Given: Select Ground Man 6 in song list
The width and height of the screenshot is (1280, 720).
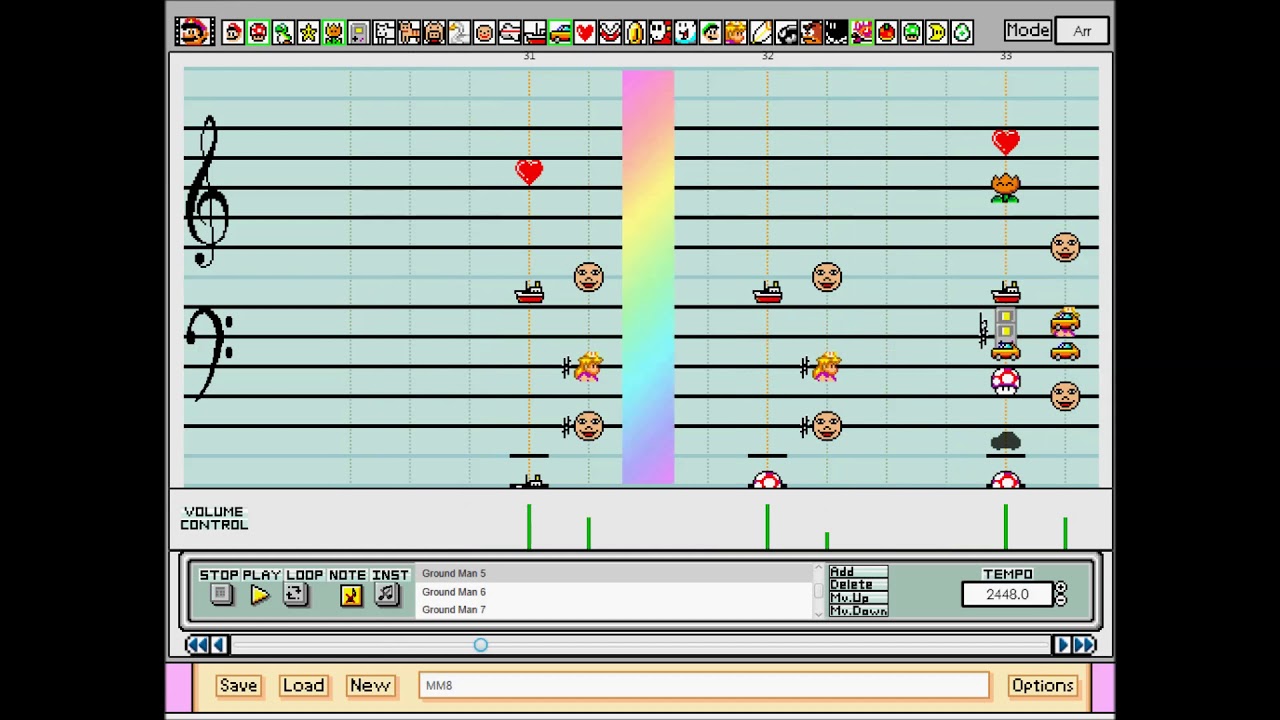Looking at the screenshot, I should point(615,592).
